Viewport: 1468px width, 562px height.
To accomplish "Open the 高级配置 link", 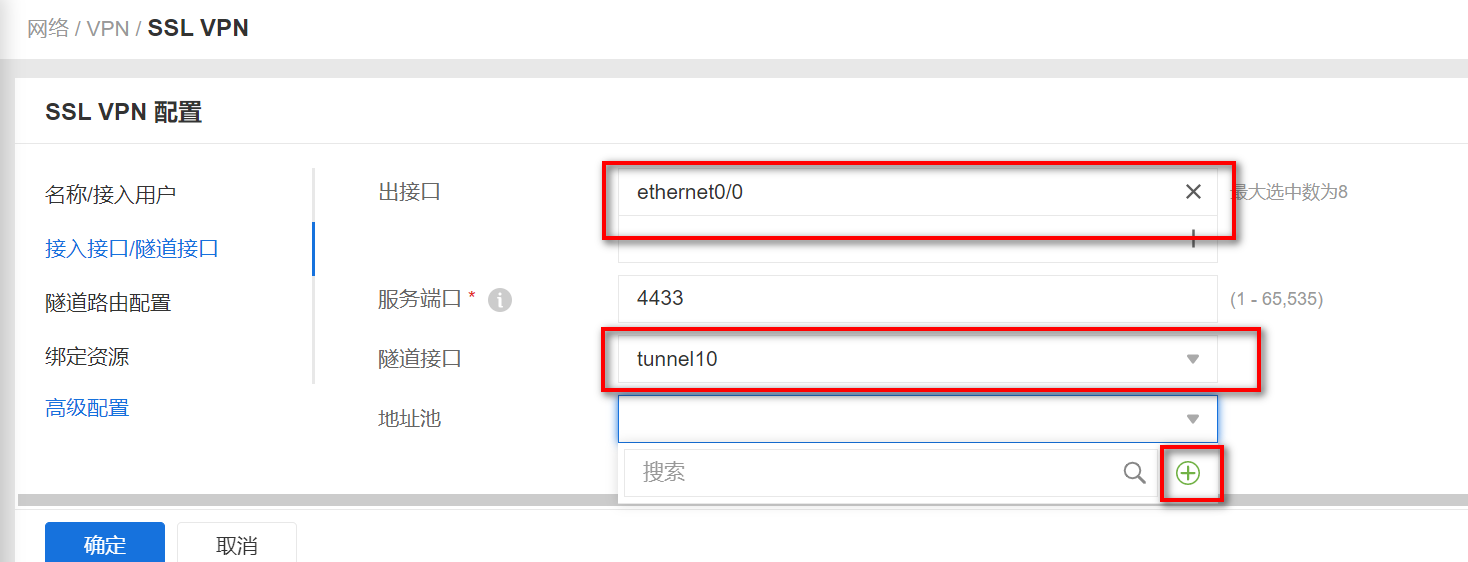I will pos(87,408).
